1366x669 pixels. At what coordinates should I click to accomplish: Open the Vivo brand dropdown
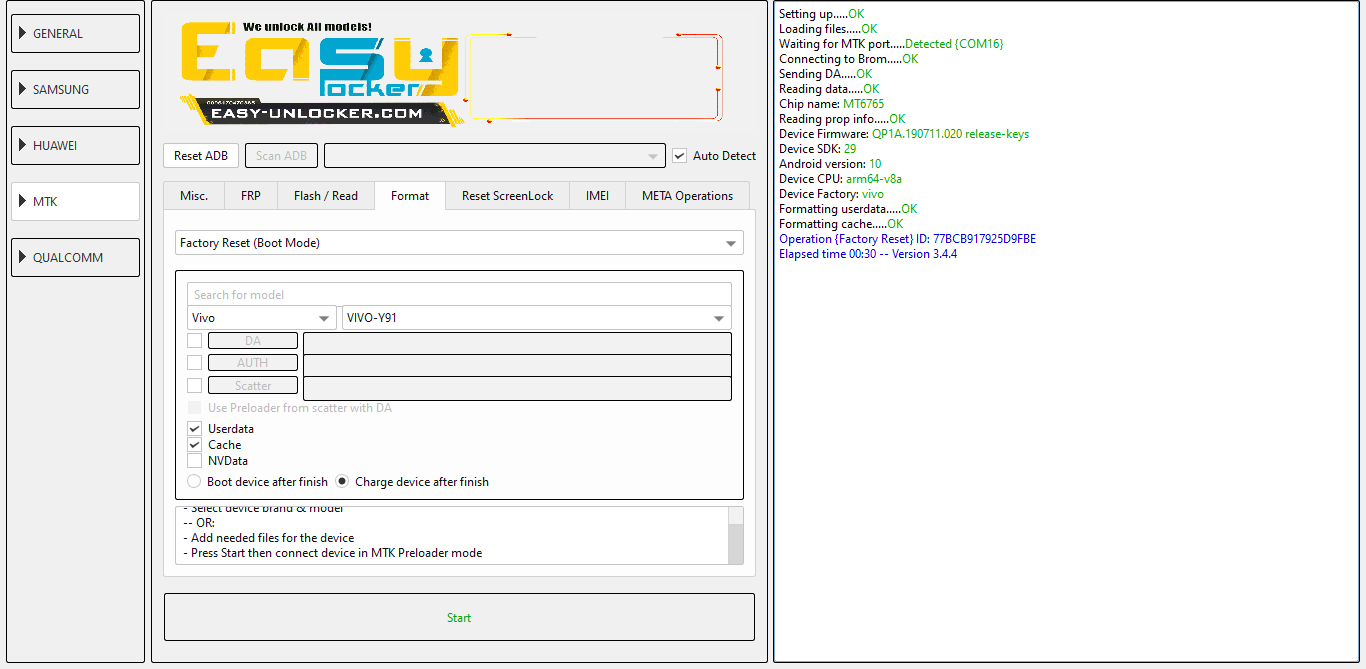(262, 318)
